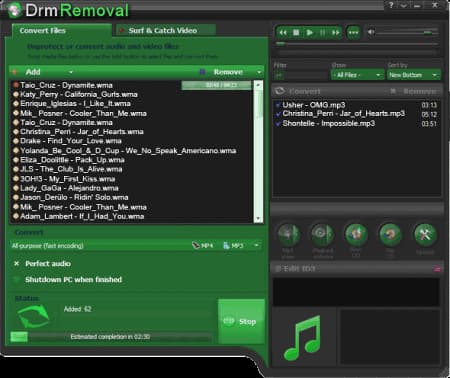Click the rewind playback button
Image resolution: width=450 pixels, height=378 pixels.
click(283, 33)
